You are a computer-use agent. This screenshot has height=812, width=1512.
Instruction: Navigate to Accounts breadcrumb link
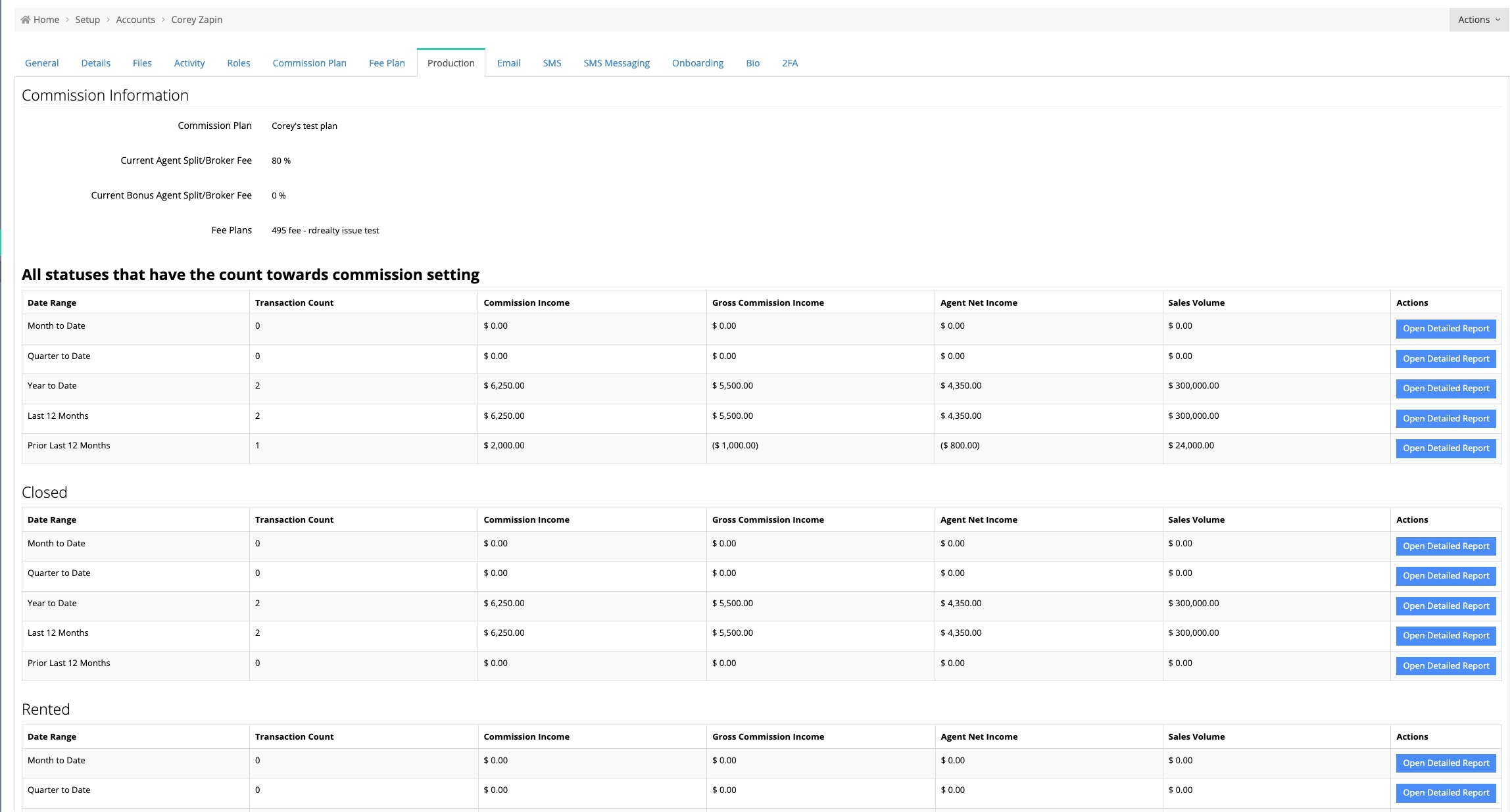135,20
